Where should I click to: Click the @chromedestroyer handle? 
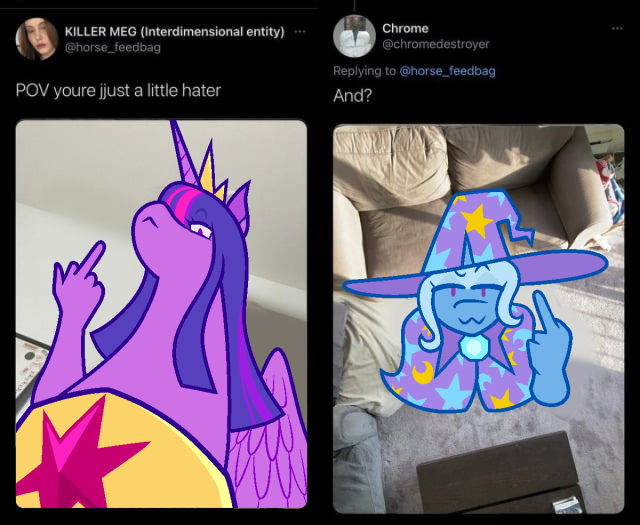click(x=436, y=44)
